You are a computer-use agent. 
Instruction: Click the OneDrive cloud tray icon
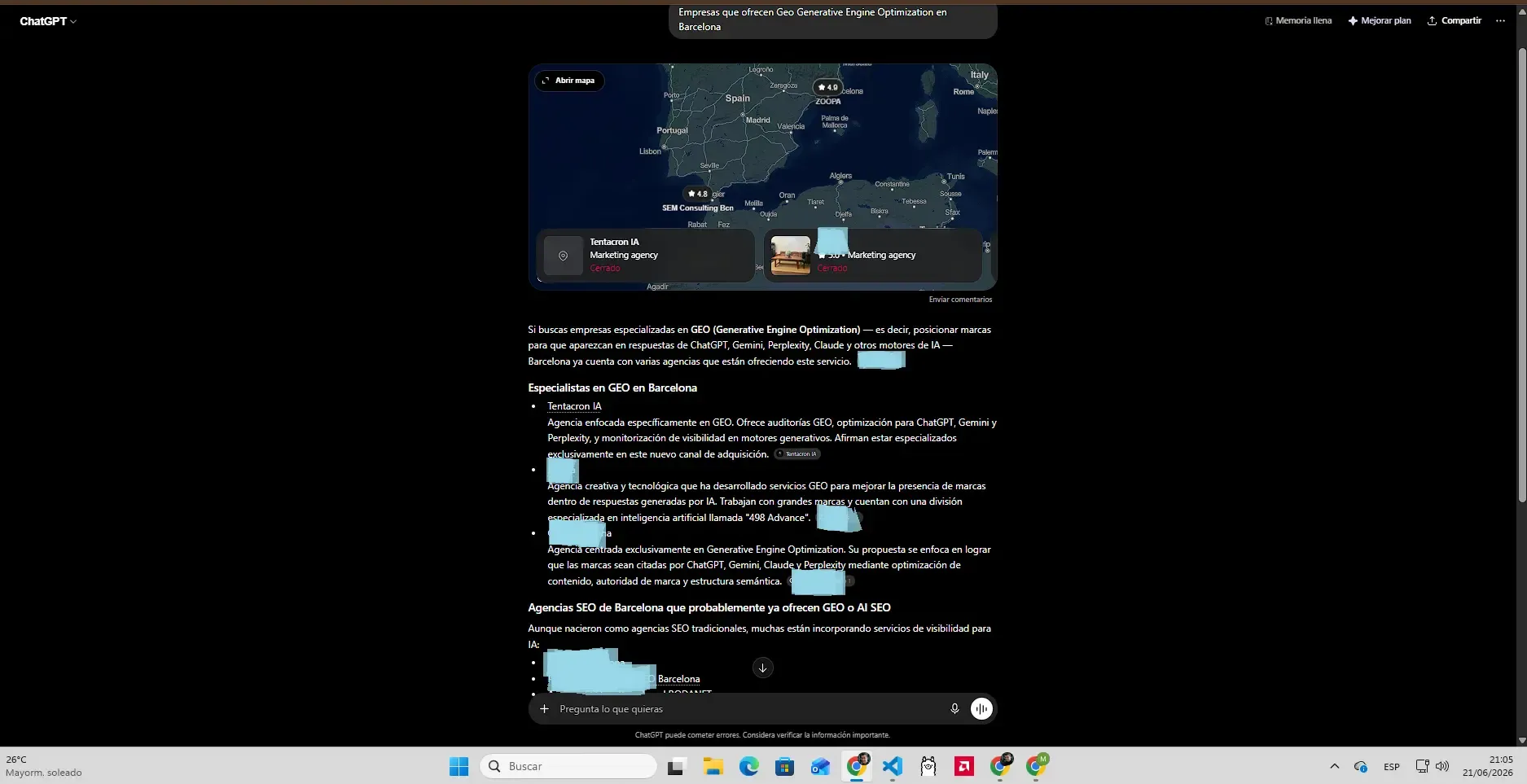click(x=1360, y=766)
